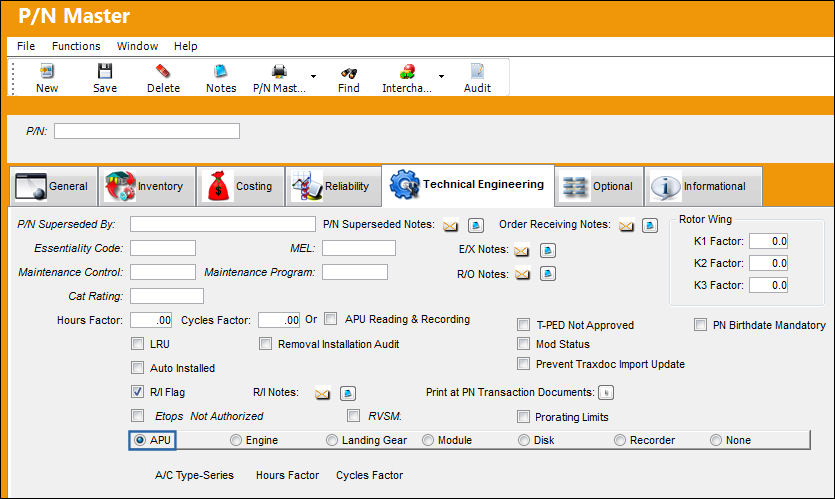Click blue note icon beside Order Receiving Notes

pos(650,225)
